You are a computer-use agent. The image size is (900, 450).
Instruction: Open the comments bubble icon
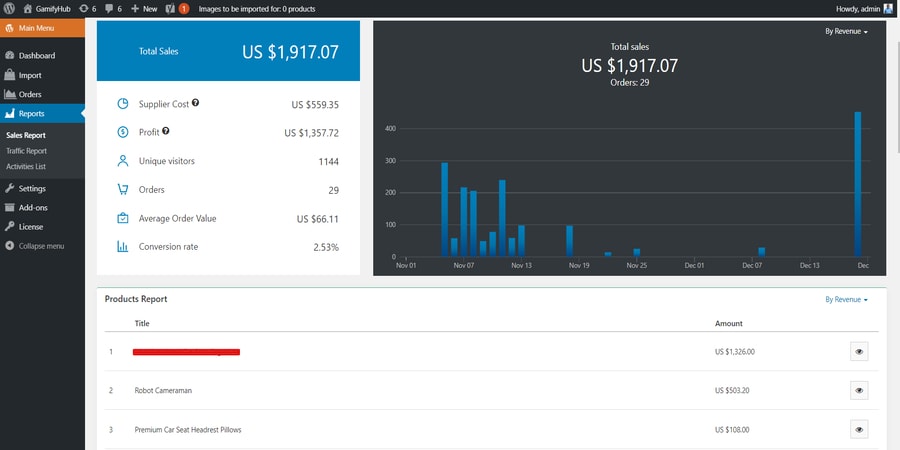click(x=110, y=8)
